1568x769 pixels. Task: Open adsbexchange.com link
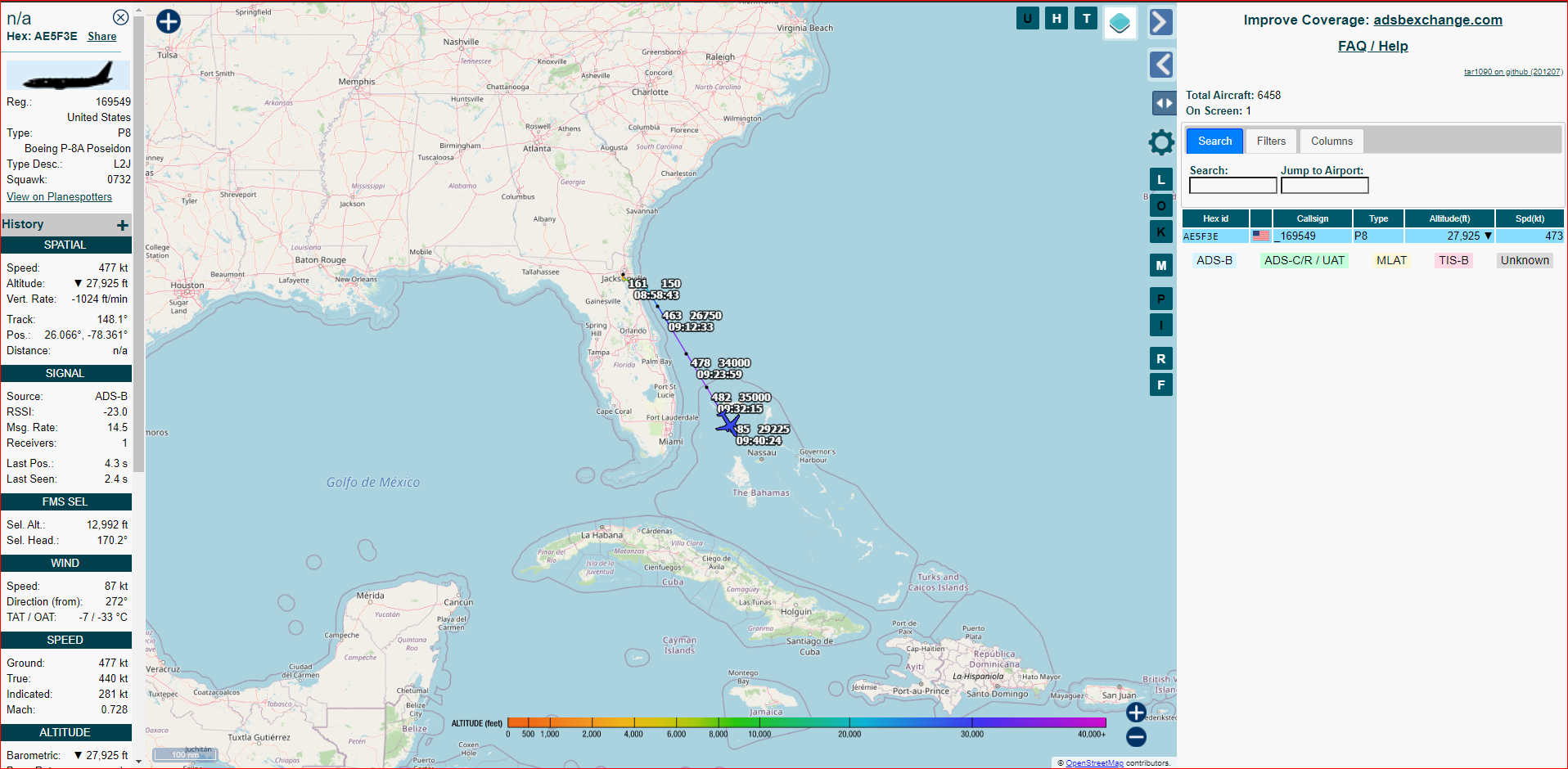tap(1437, 20)
